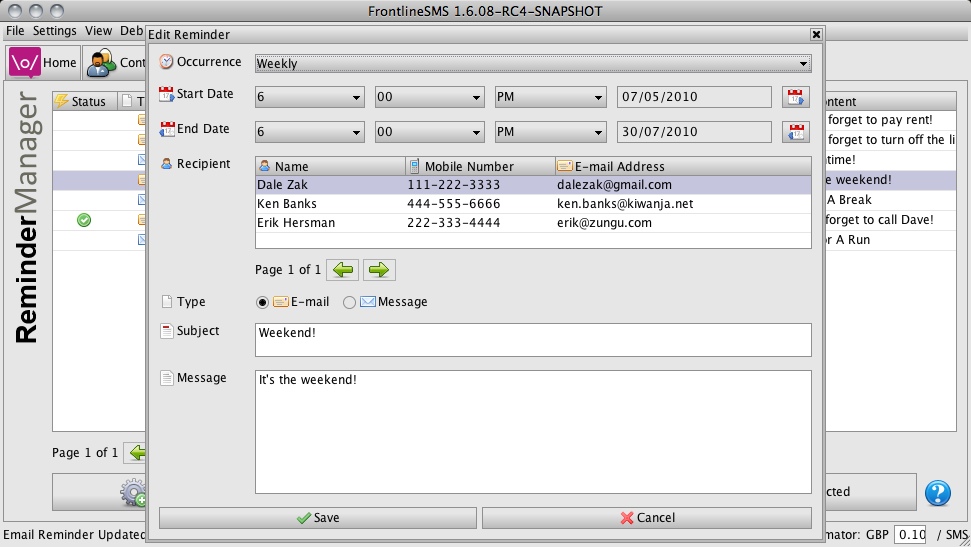Click the Status column header in background
The height and width of the screenshot is (547, 971).
[x=85, y=102]
